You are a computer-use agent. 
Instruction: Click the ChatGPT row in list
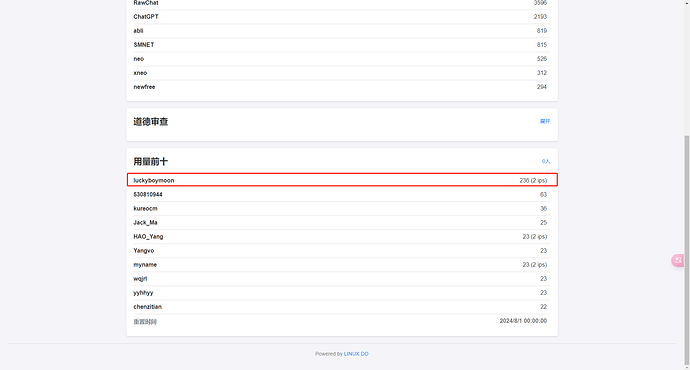coord(342,17)
